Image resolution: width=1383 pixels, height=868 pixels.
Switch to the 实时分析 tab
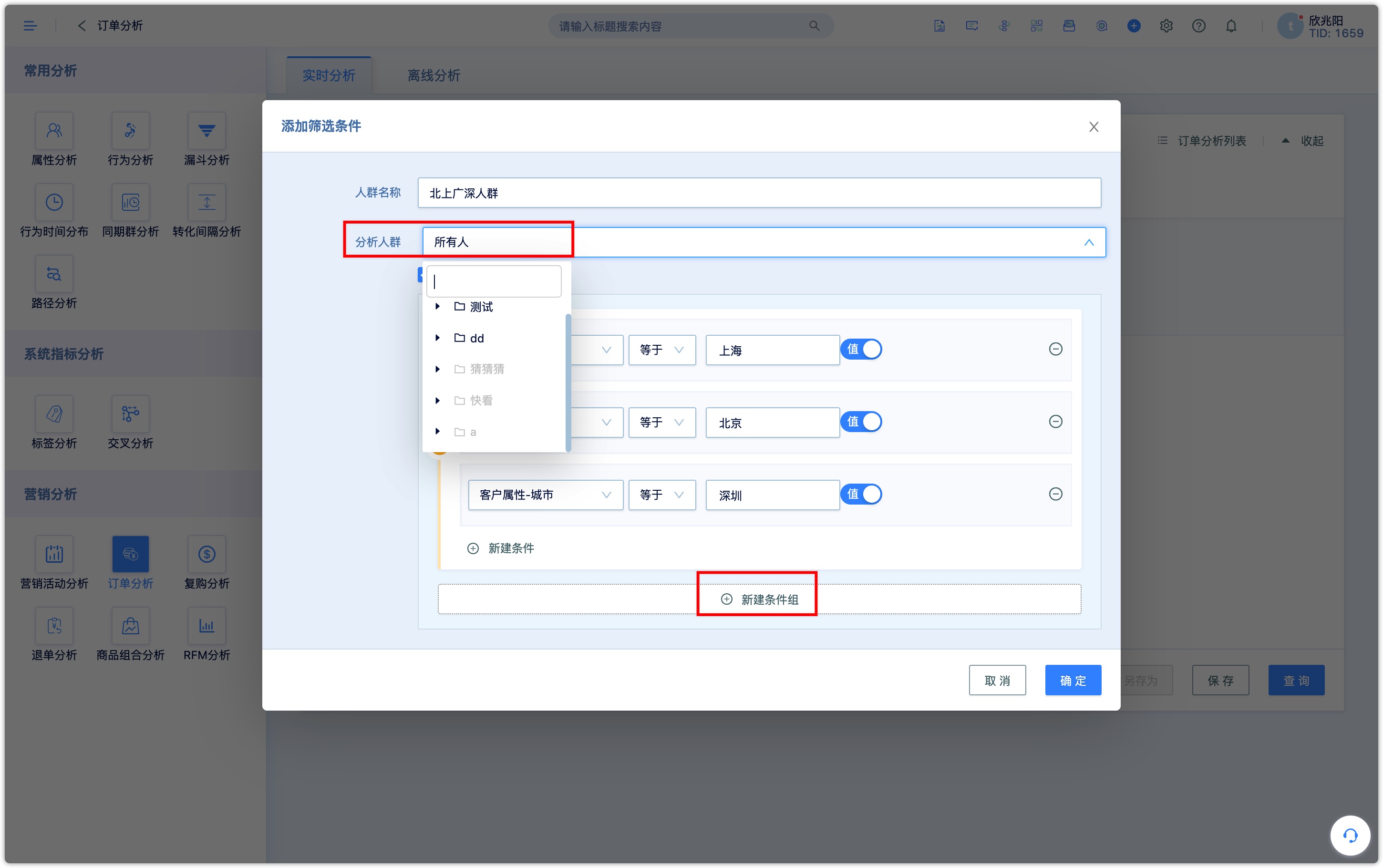click(329, 75)
